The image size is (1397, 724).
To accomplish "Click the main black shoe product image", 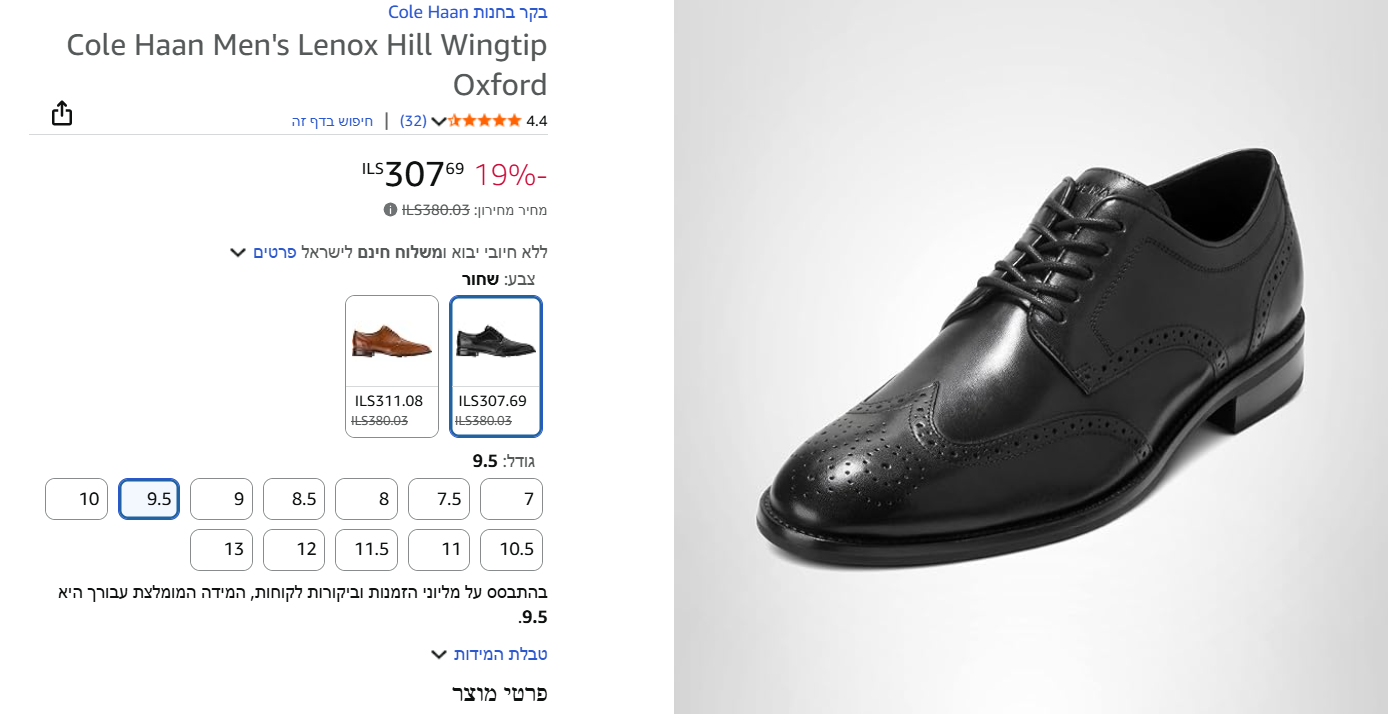I will click(1030, 360).
